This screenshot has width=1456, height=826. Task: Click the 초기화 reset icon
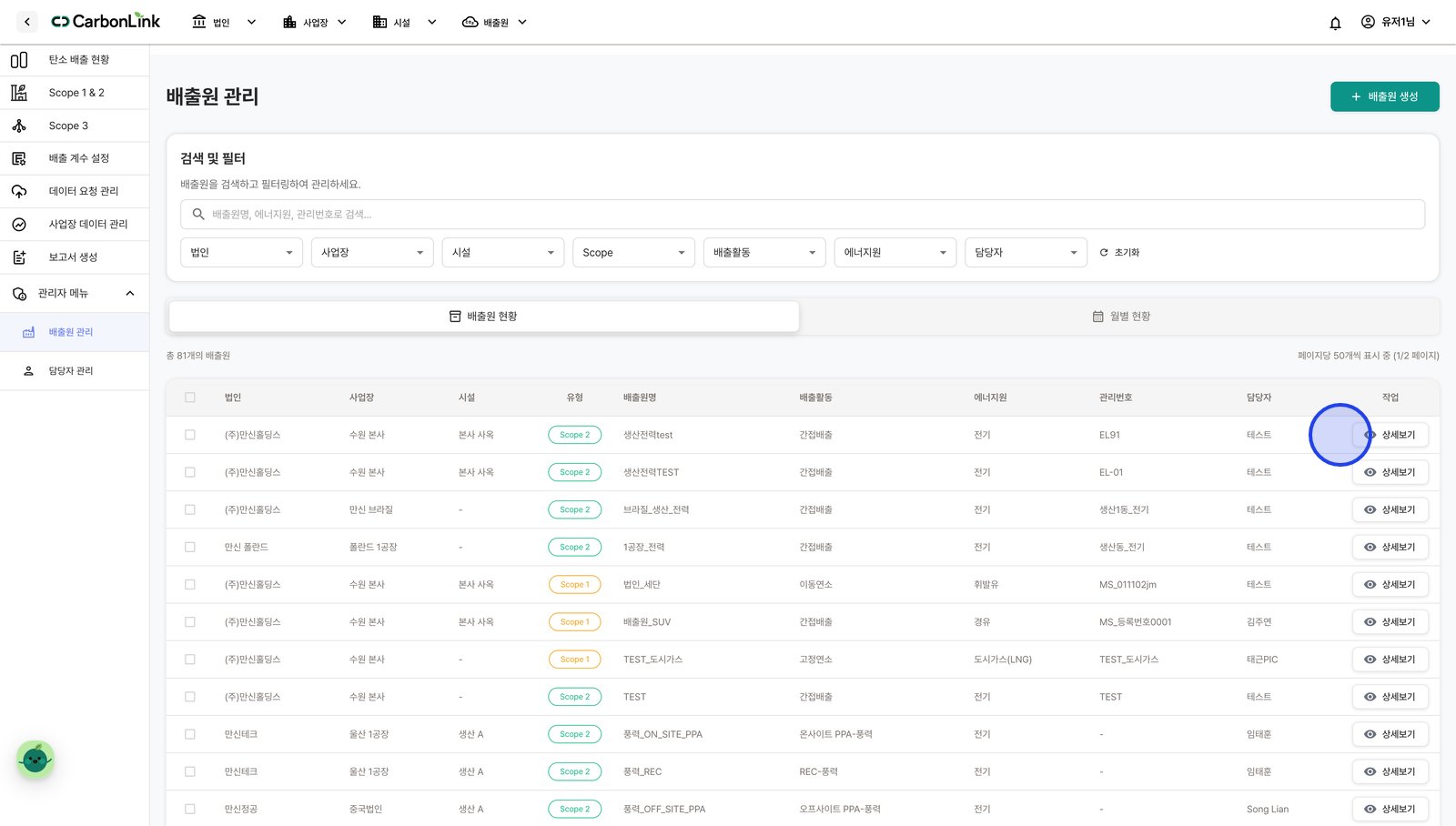pos(1104,253)
